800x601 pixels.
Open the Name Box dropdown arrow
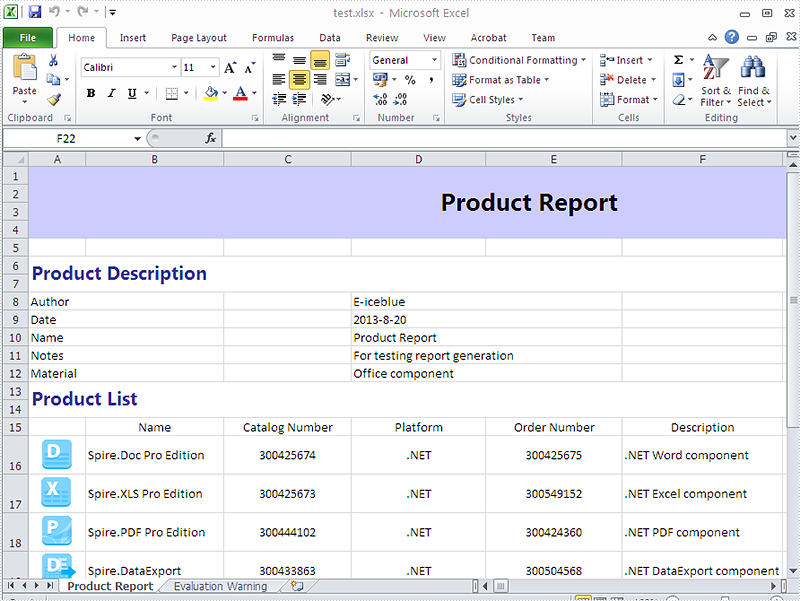(x=137, y=139)
